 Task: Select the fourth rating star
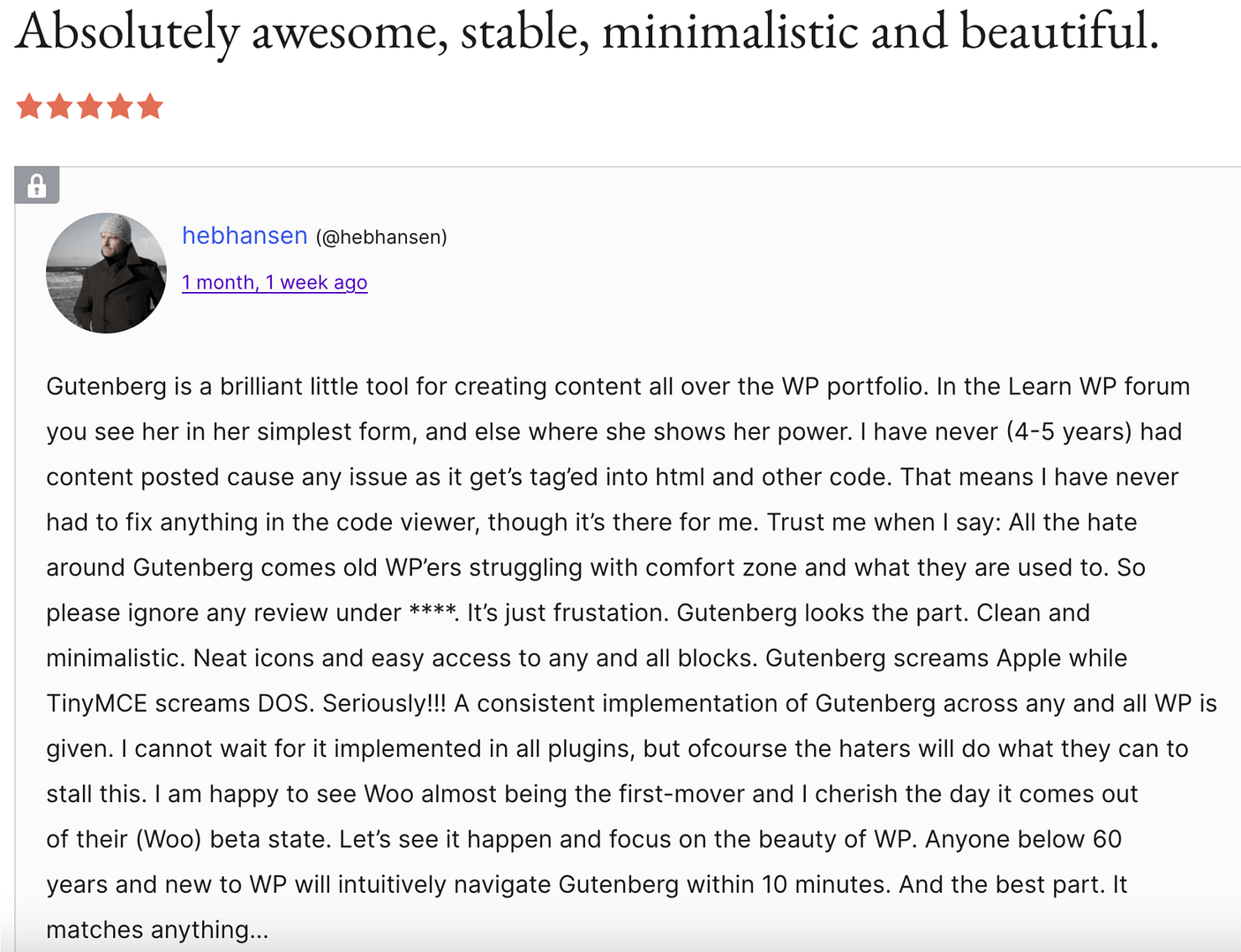click(x=120, y=106)
